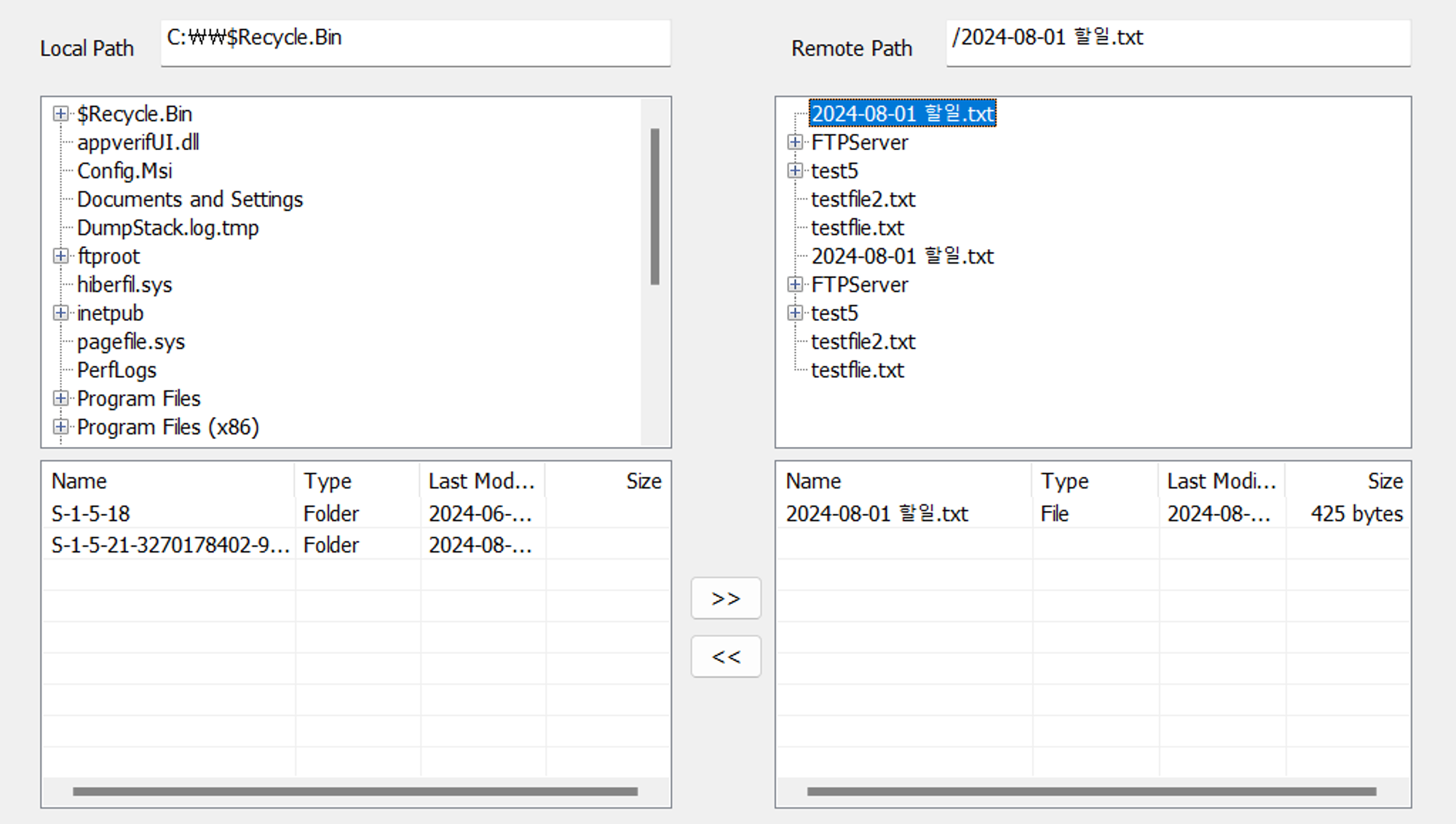1456x824 pixels.
Task: Select hiberfil.sys in the local tree
Action: tap(124, 285)
